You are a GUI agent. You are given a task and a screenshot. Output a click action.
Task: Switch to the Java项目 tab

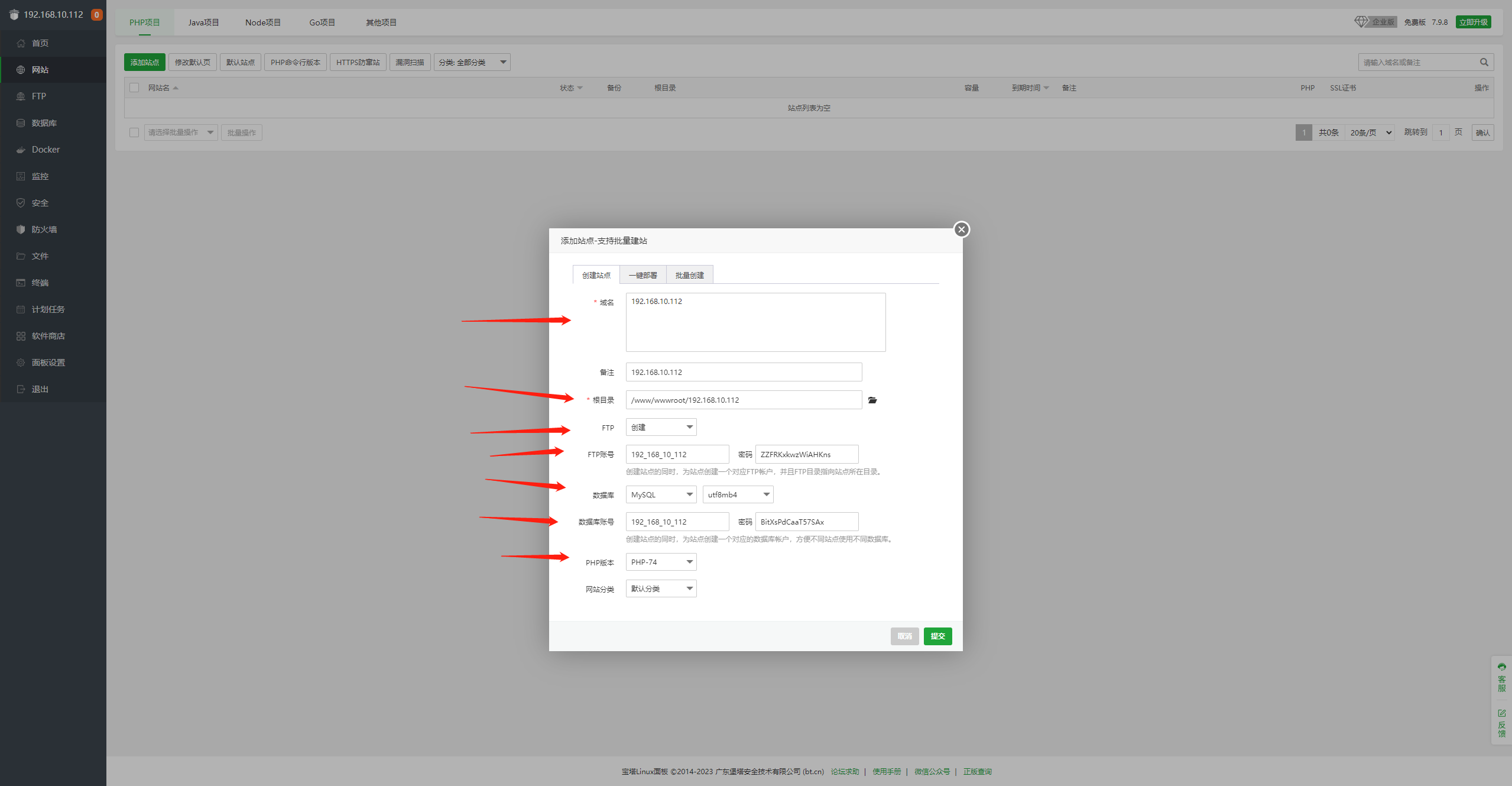[203, 22]
